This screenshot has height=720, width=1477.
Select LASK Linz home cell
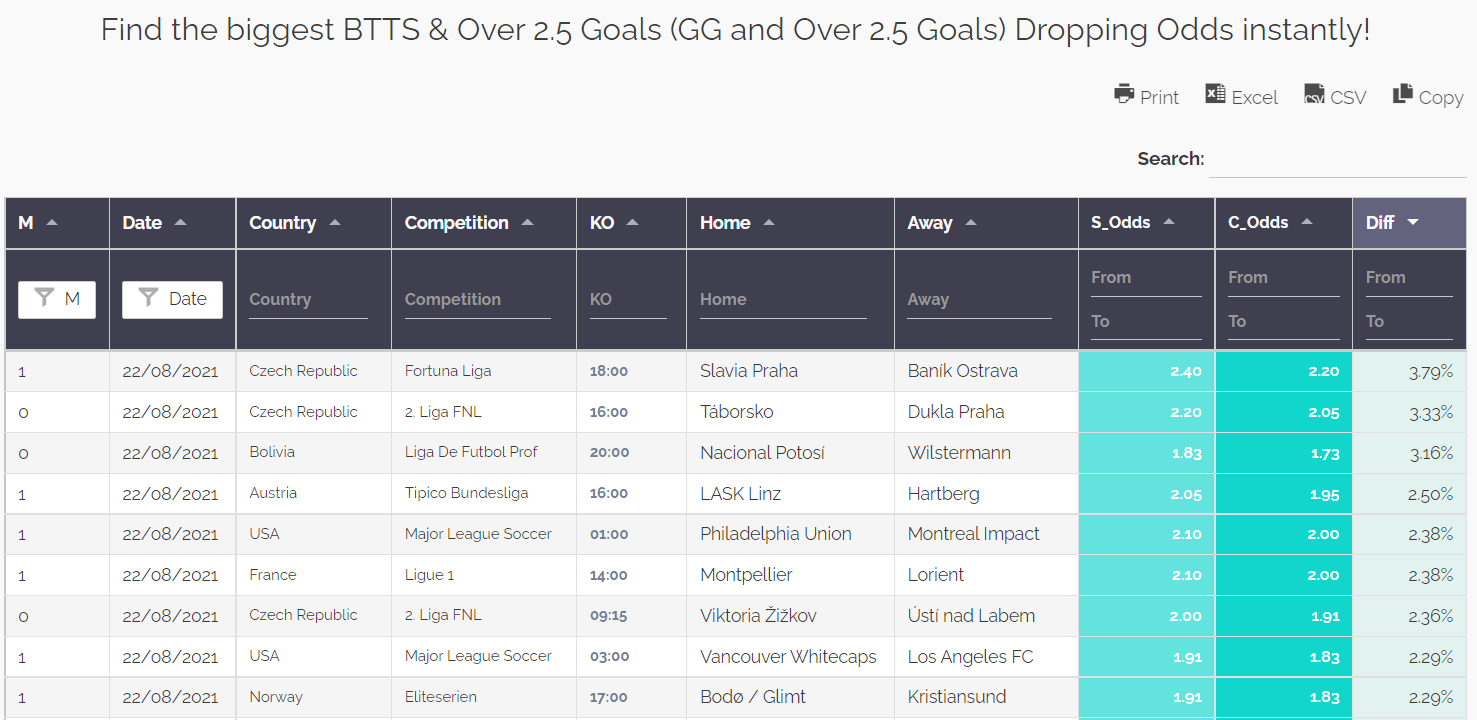(x=791, y=494)
